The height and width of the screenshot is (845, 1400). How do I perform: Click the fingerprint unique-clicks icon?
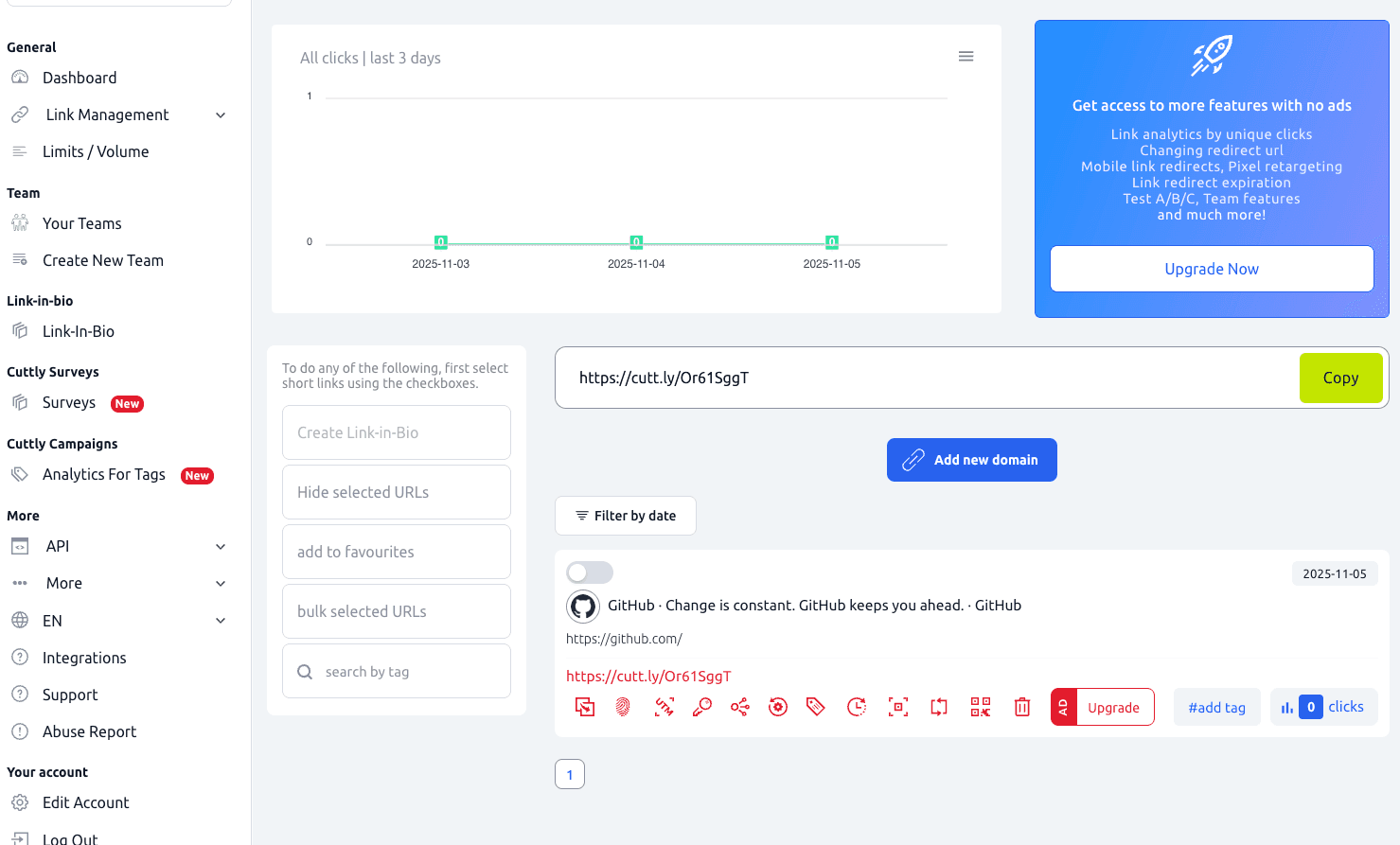623,707
